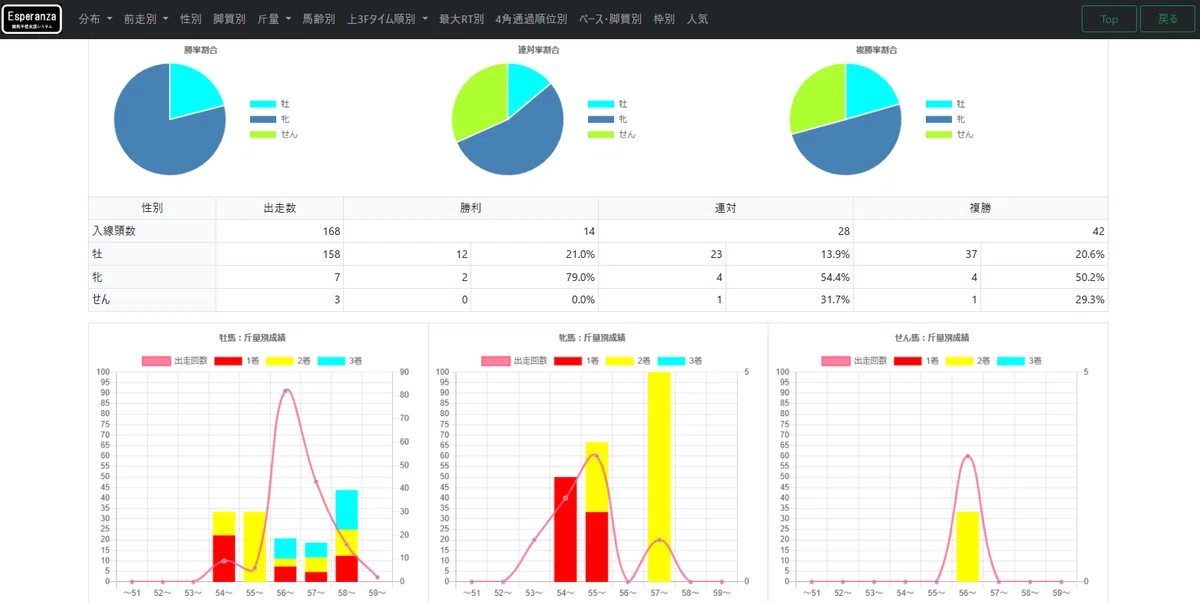Click the 79.0% cell in 牝 row

point(534,277)
